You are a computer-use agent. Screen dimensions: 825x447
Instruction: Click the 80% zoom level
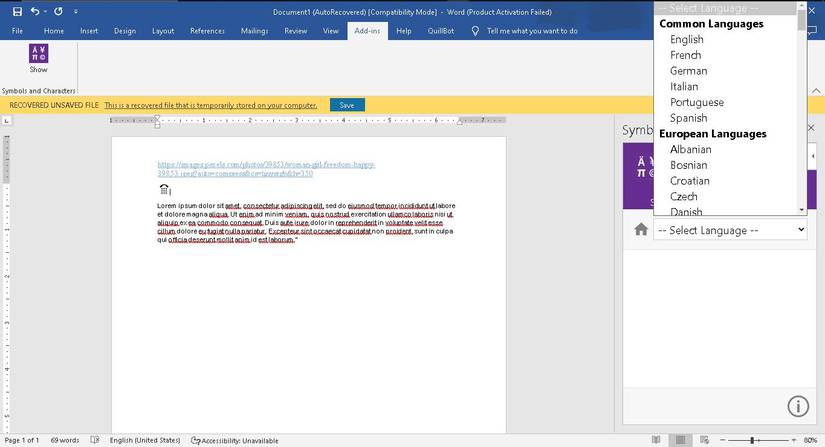[x=810, y=440]
